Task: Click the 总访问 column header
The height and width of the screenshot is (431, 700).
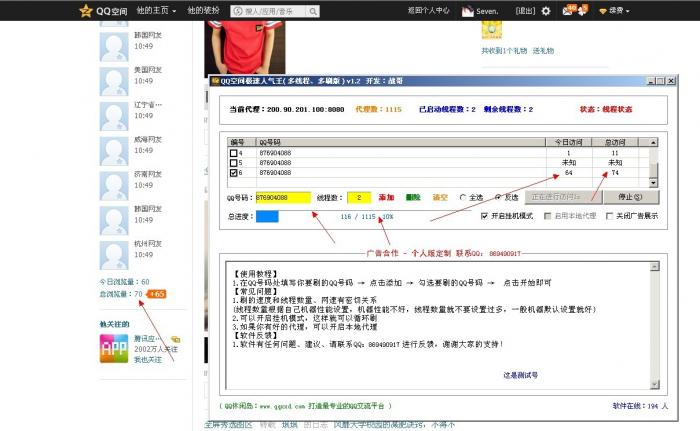Action: pyautogui.click(x=615, y=142)
